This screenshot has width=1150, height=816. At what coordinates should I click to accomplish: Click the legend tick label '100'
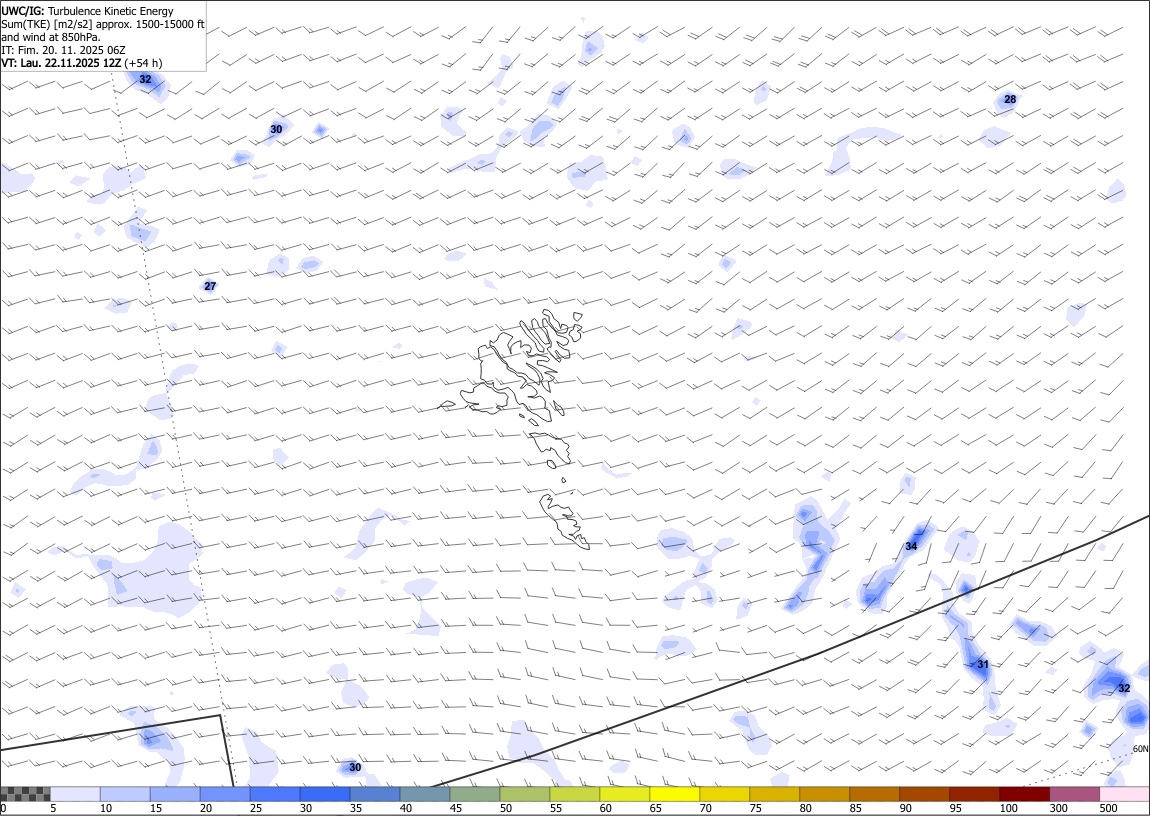point(1008,809)
